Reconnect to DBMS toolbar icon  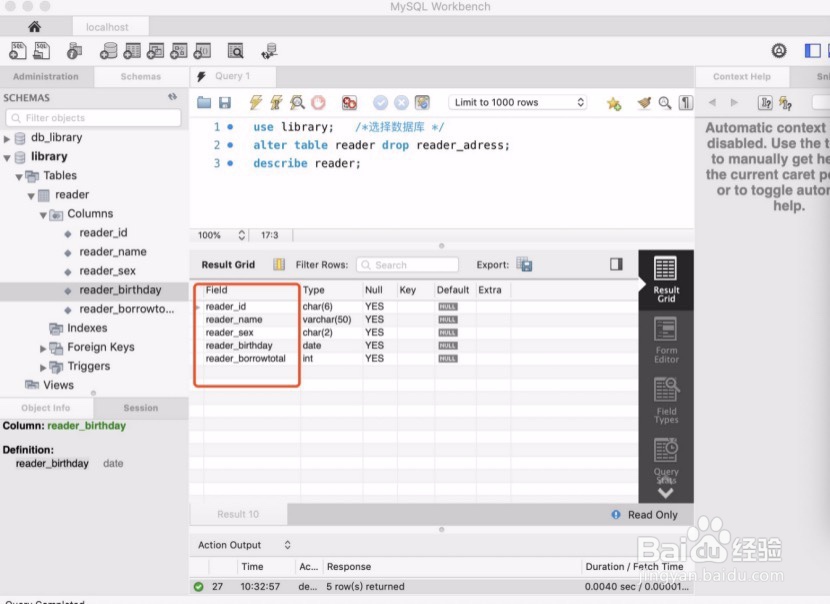click(269, 51)
